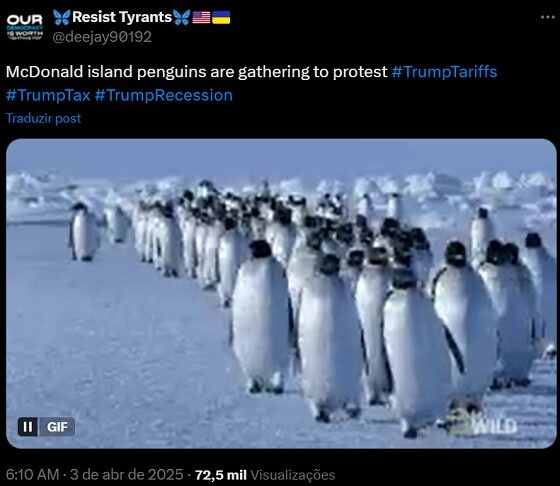This screenshot has width=560, height=486.
Task: Click the left butterfly emoji in name
Action: click(61, 17)
